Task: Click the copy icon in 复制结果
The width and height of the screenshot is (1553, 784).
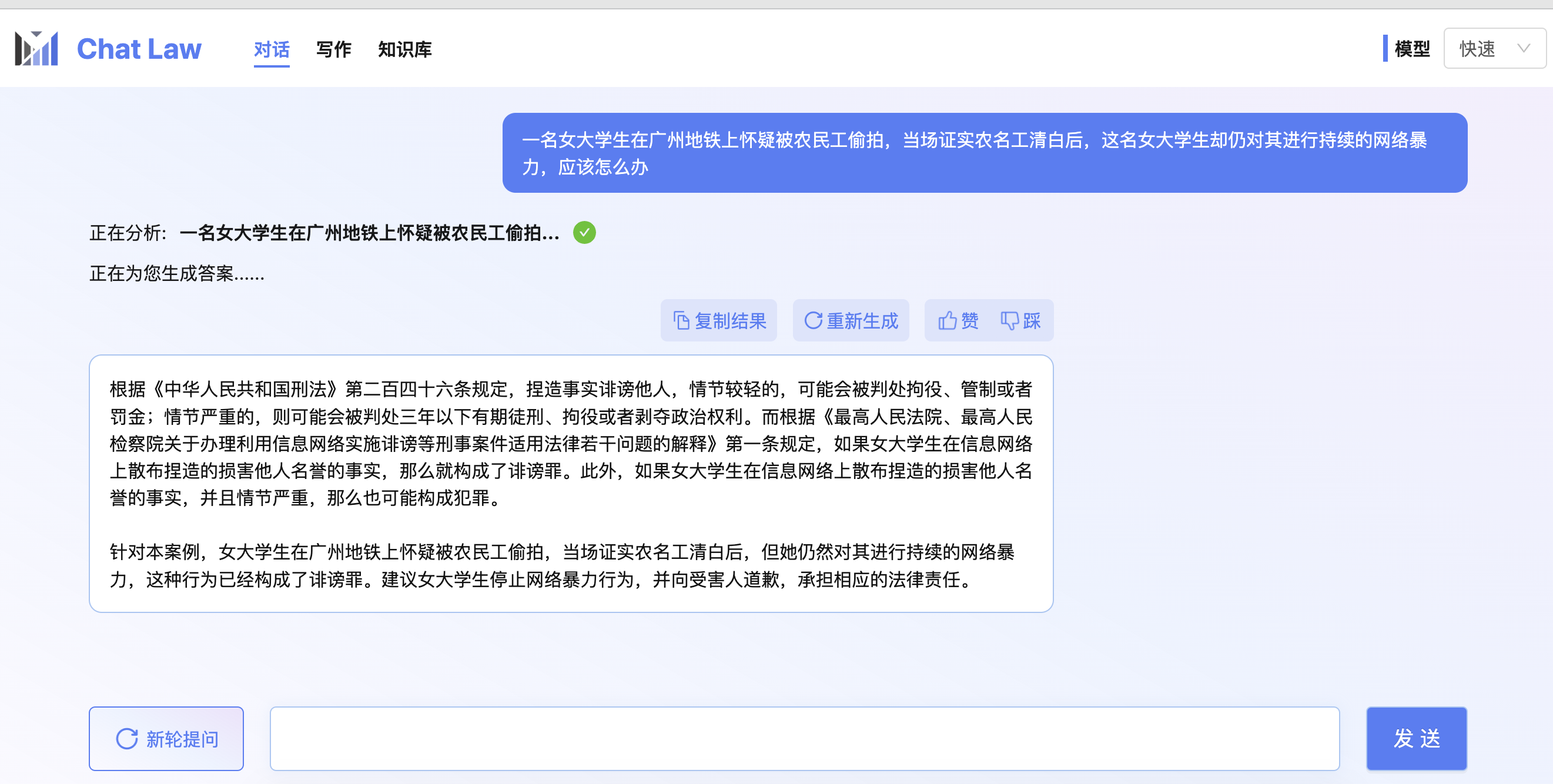Action: (681, 320)
